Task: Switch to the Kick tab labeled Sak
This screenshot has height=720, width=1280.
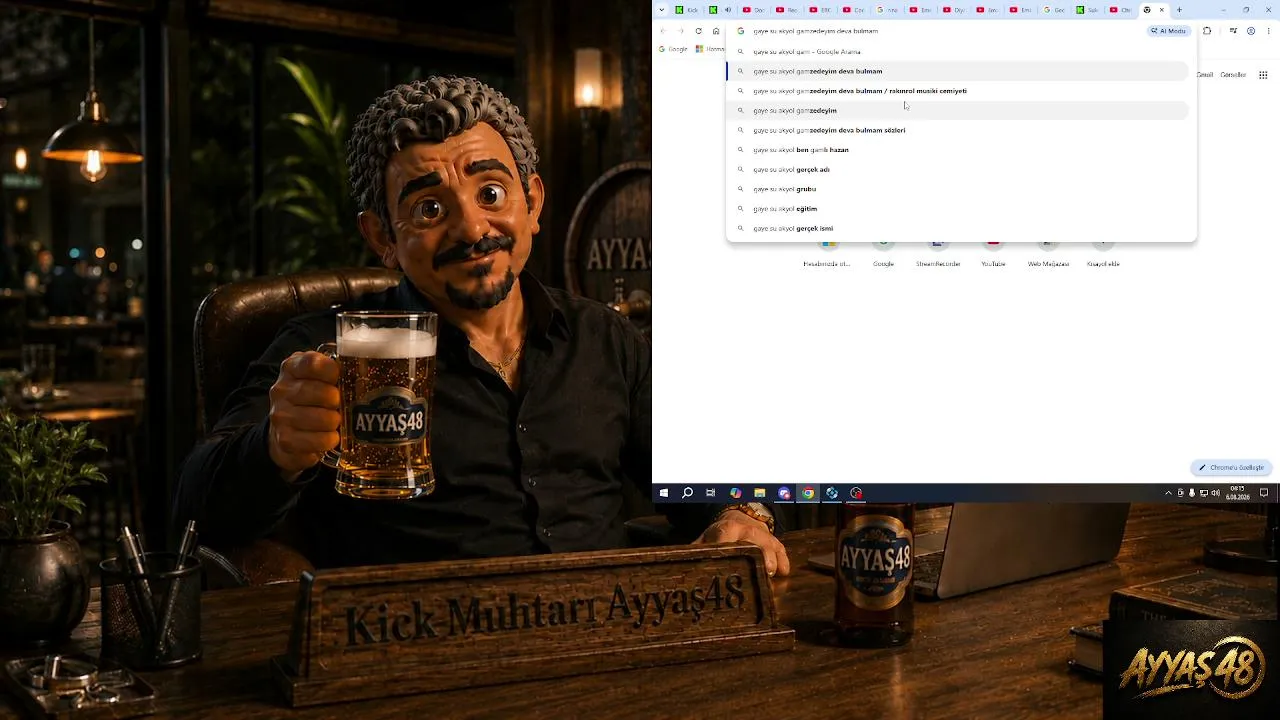Action: 1087,10
